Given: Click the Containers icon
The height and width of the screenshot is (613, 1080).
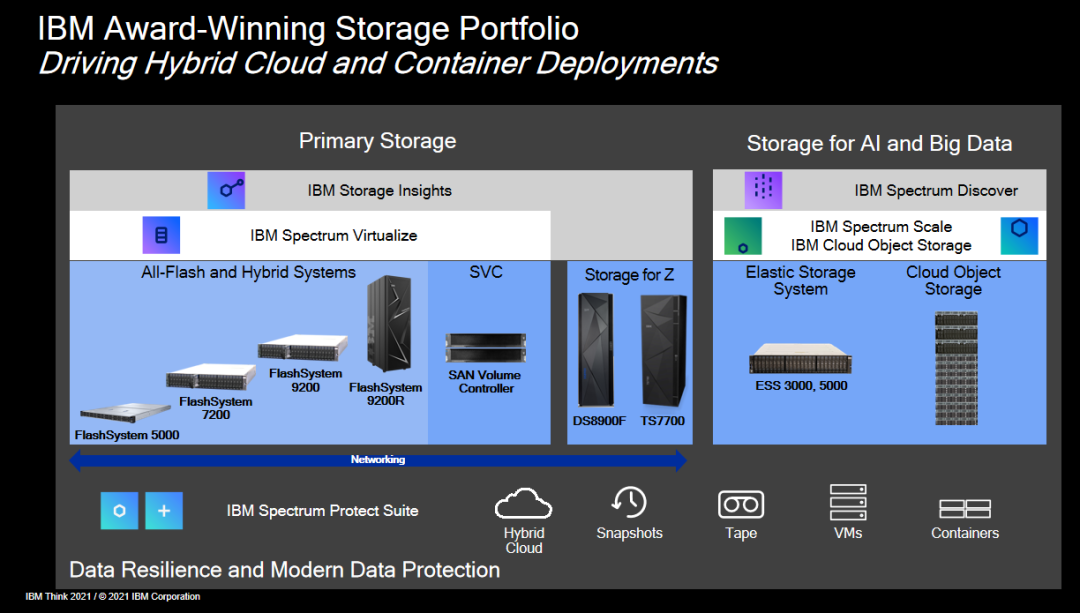Looking at the screenshot, I should click(x=965, y=509).
